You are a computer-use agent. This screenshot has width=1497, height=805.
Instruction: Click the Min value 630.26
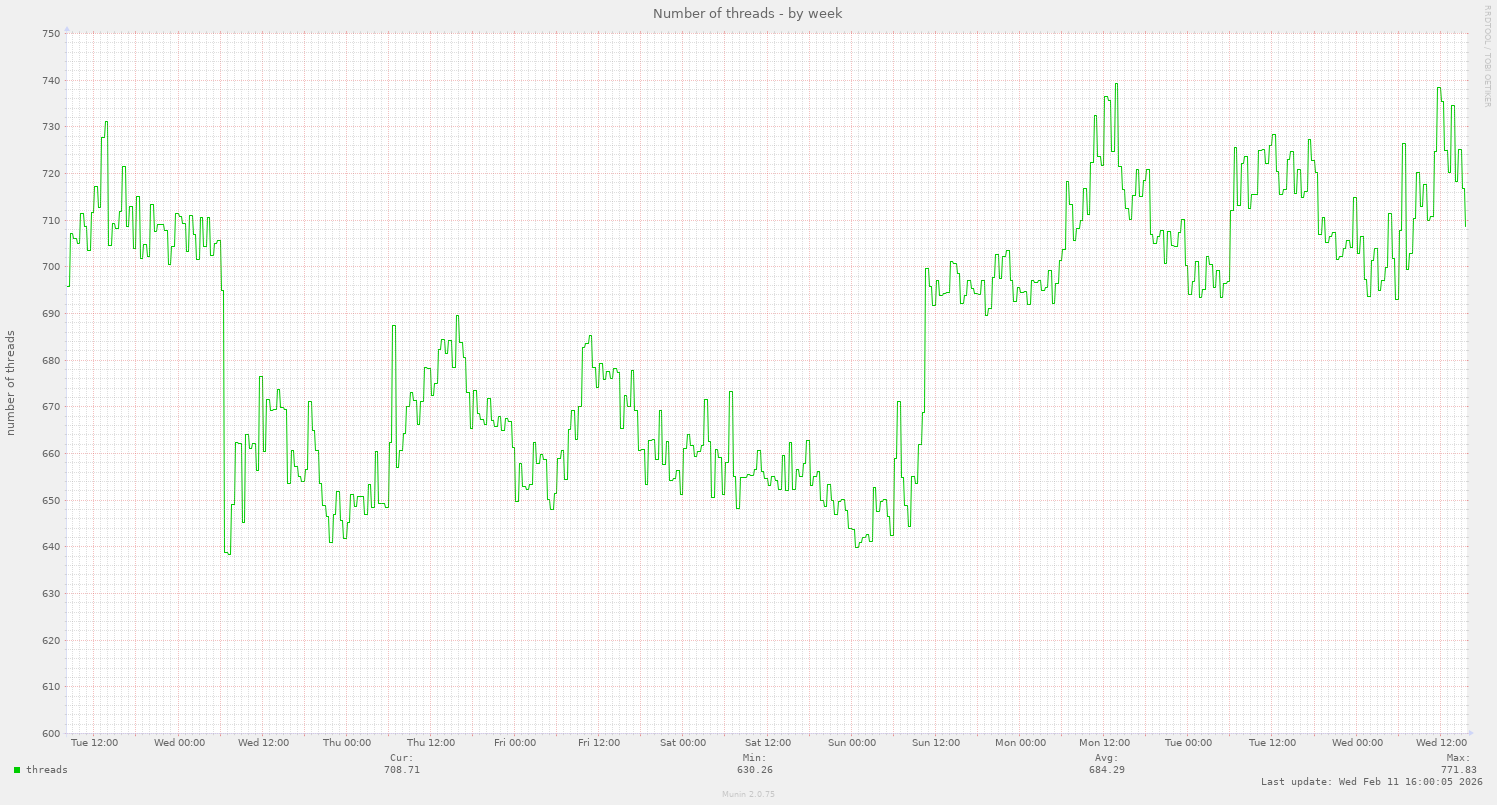[x=755, y=770]
